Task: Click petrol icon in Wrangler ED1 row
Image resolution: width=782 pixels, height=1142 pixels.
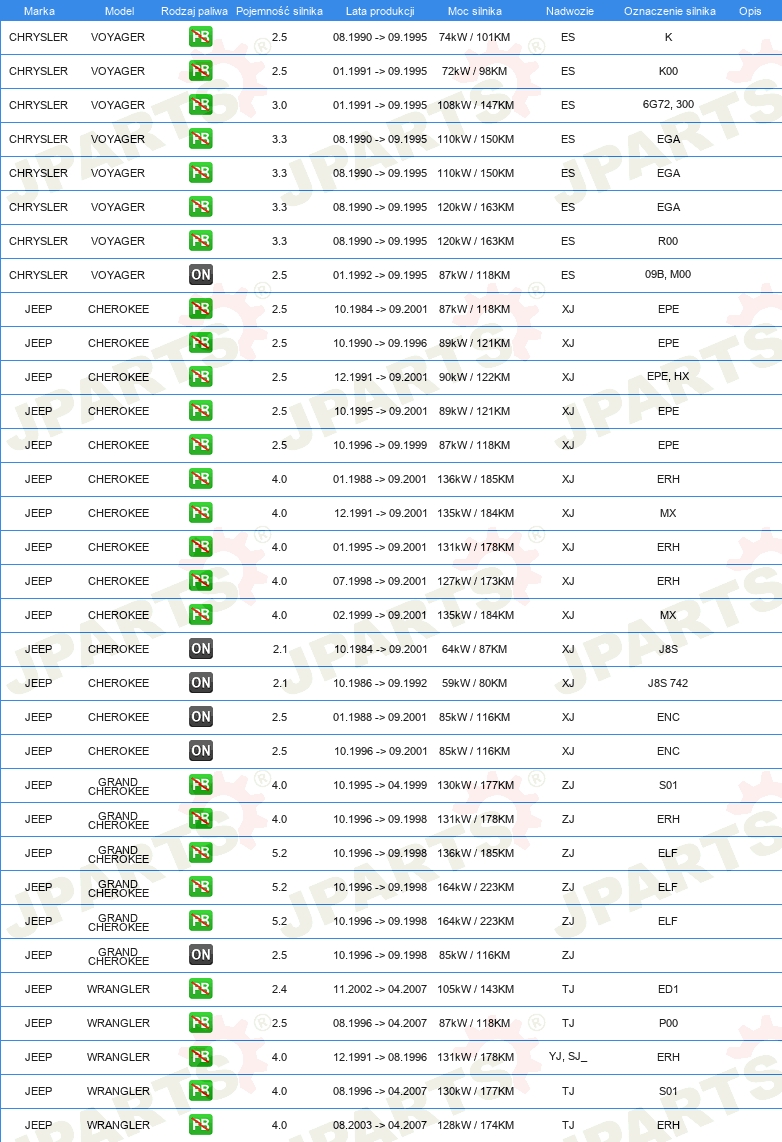Action: click(200, 988)
